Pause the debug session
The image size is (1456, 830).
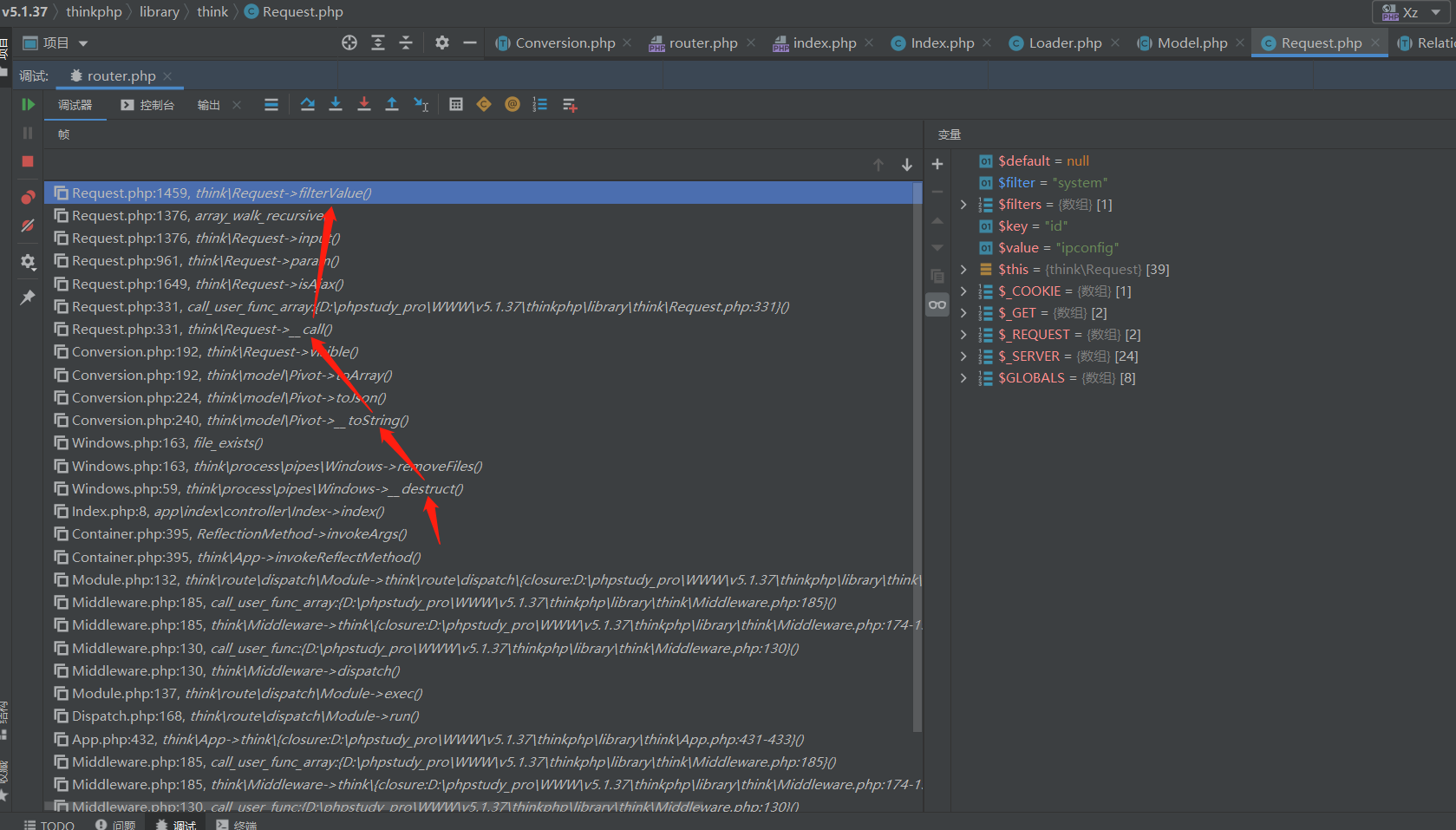[x=28, y=133]
